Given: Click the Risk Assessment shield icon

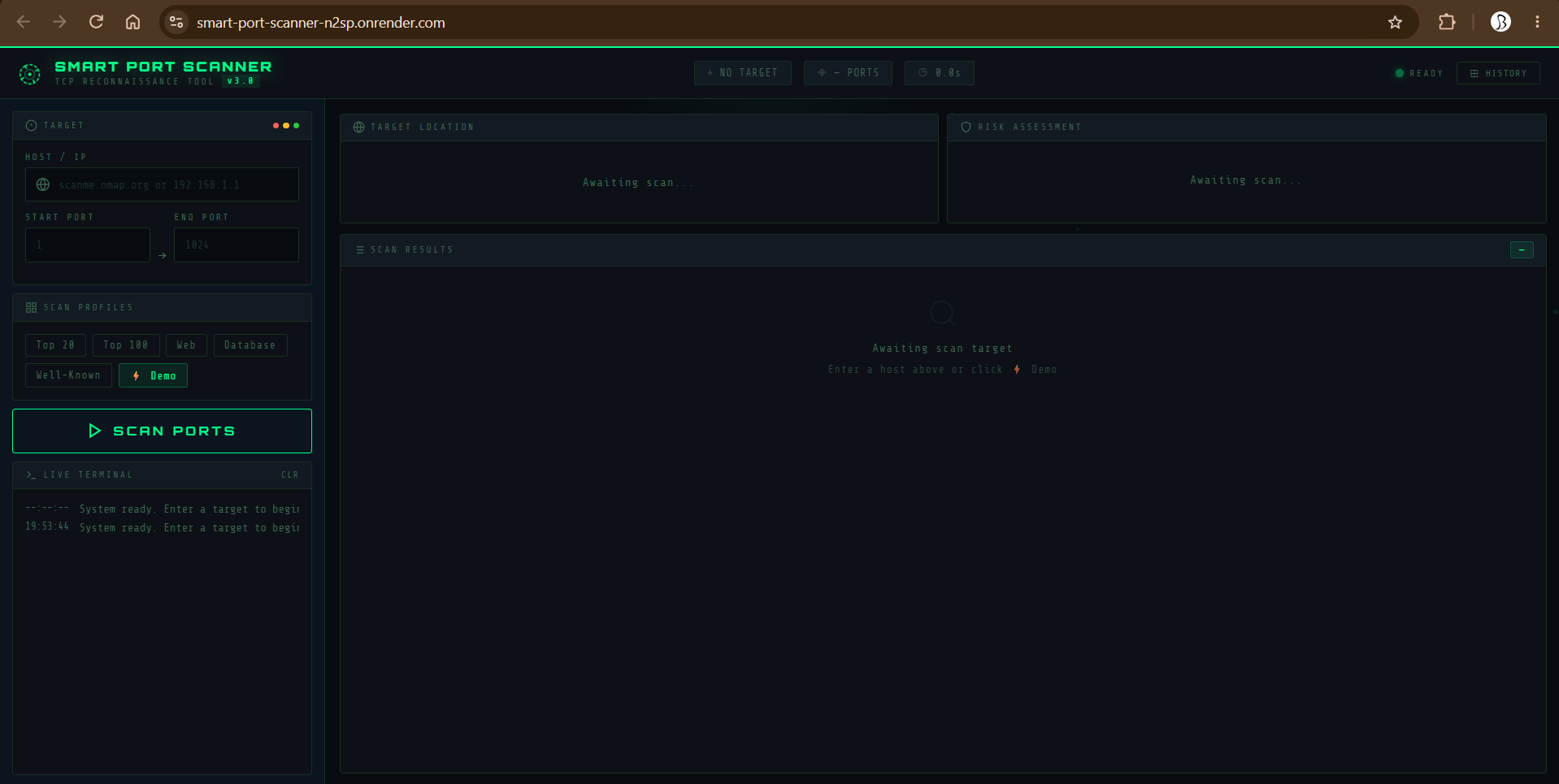Looking at the screenshot, I should pyautogui.click(x=966, y=128).
